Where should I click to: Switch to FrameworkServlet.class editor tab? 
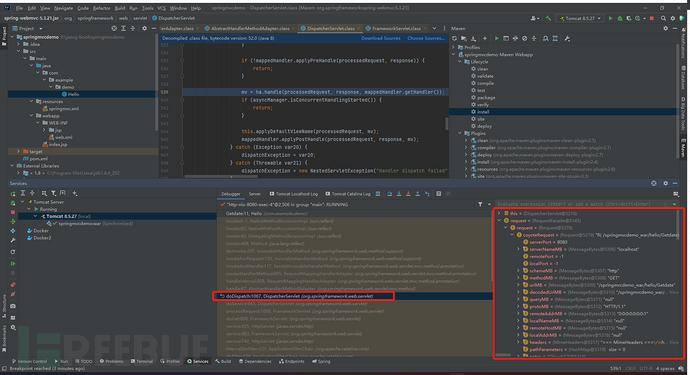coord(396,28)
